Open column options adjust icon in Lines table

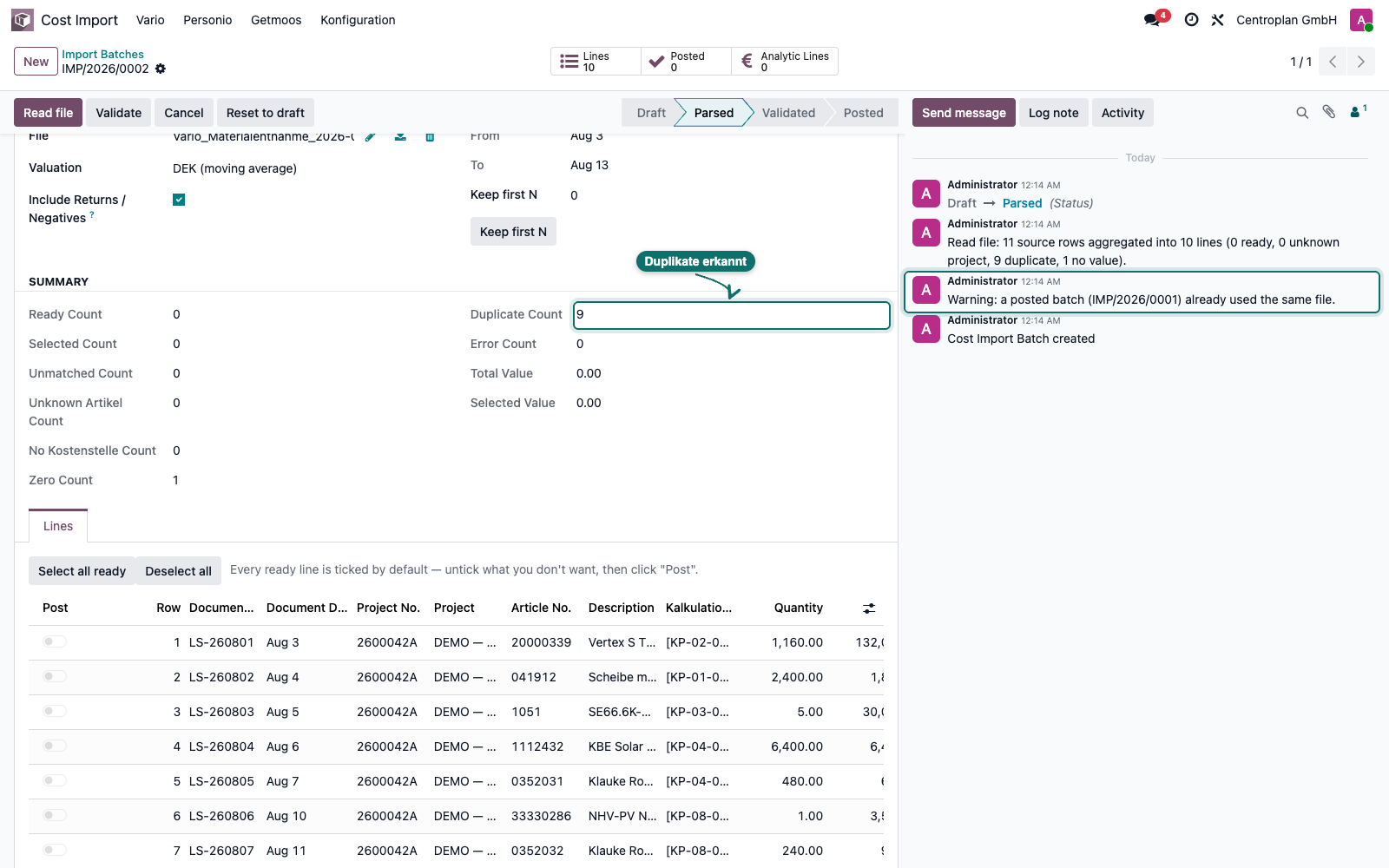tap(869, 608)
